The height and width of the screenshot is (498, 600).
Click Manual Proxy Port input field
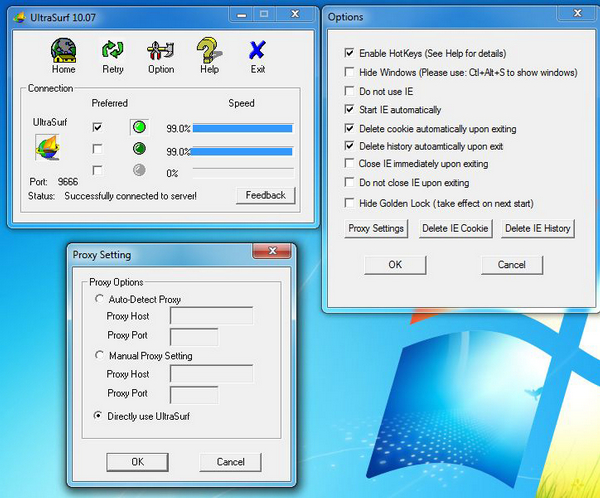pos(194,395)
